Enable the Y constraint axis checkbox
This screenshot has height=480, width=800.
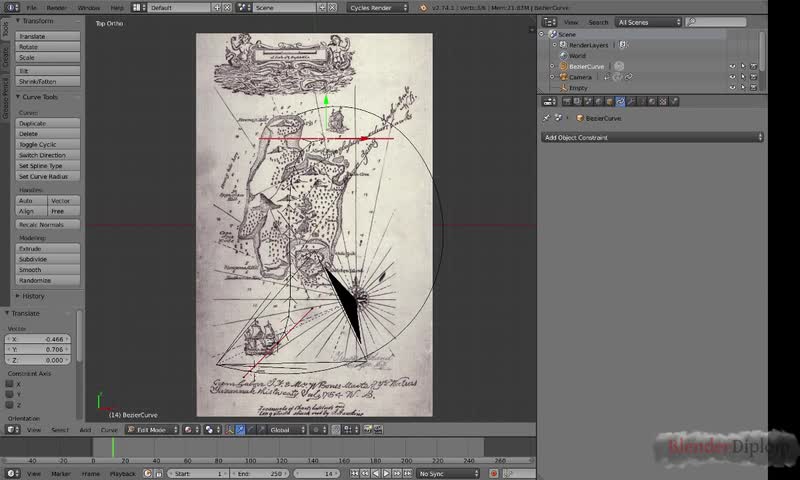pos(9,394)
